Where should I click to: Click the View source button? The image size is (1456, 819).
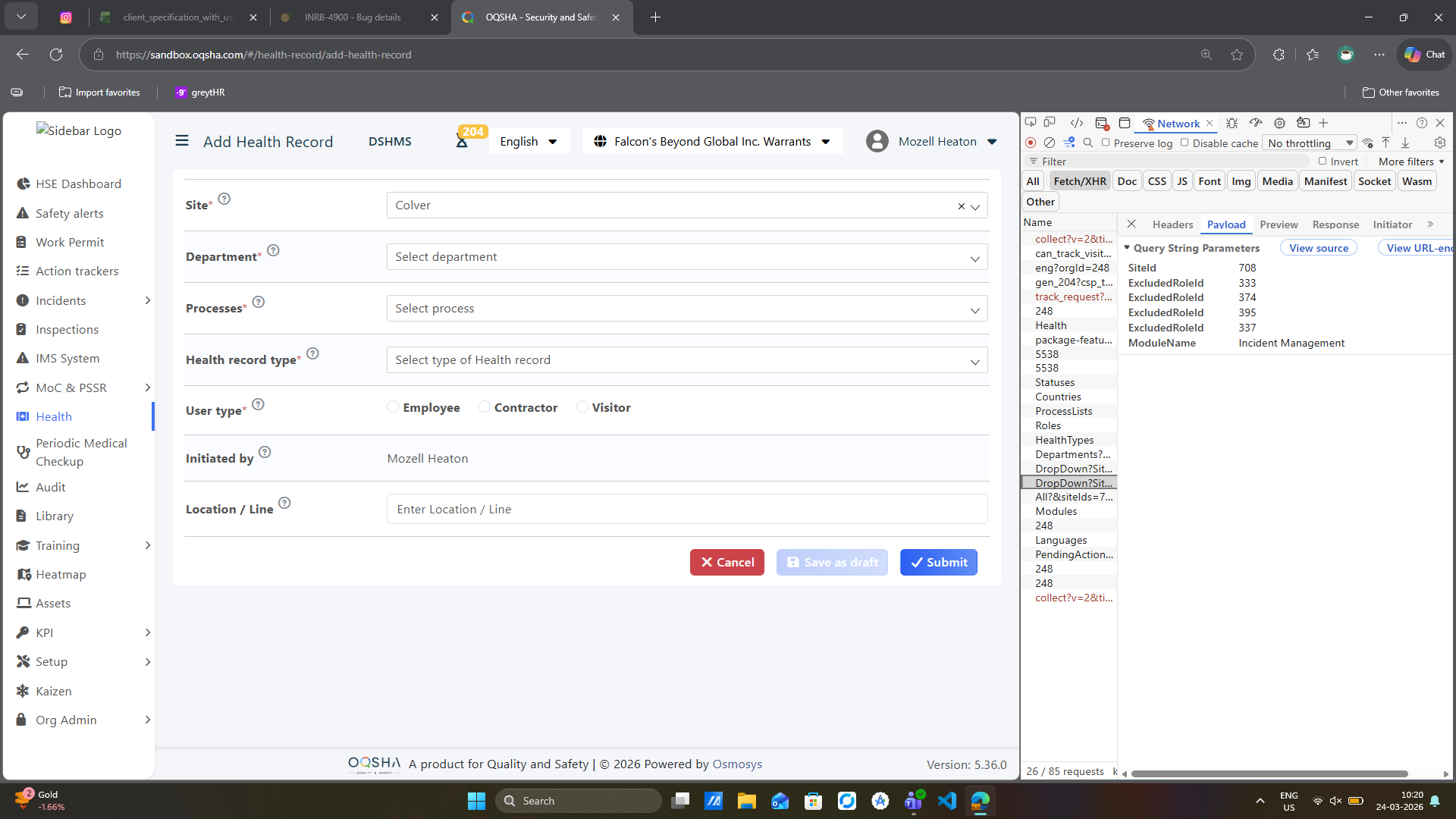[1318, 248]
